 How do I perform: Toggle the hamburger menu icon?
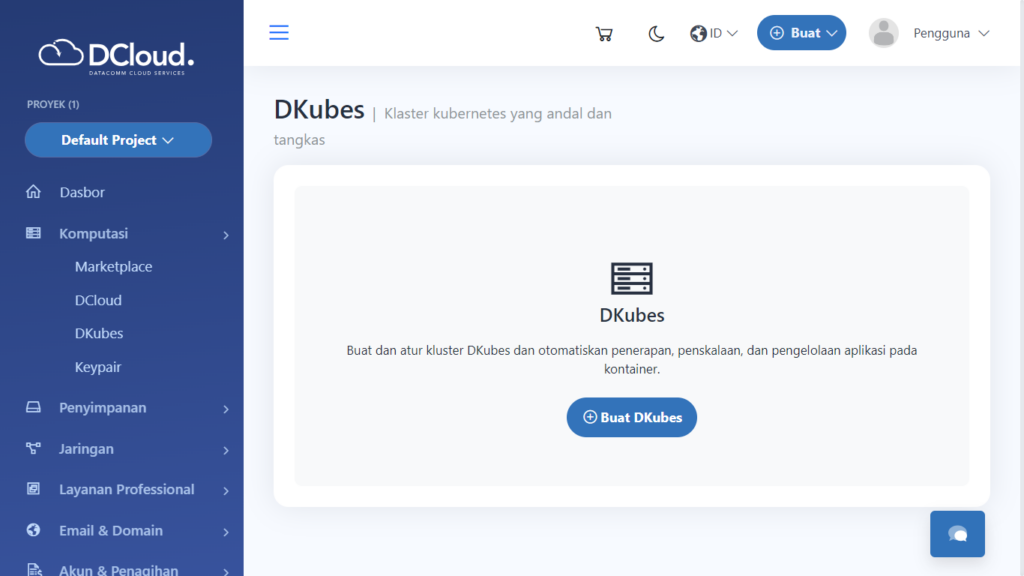point(279,33)
